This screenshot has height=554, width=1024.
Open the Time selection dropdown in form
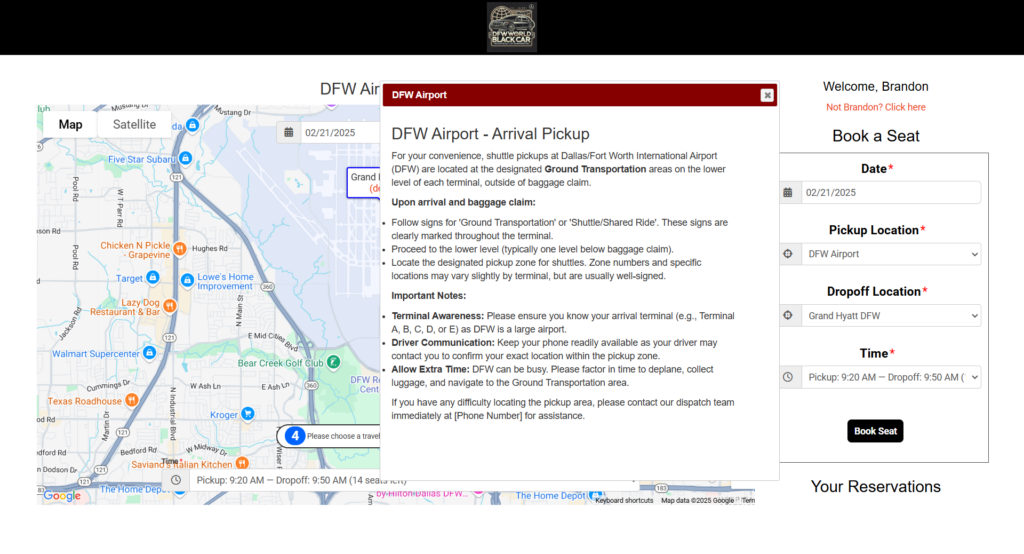890,377
